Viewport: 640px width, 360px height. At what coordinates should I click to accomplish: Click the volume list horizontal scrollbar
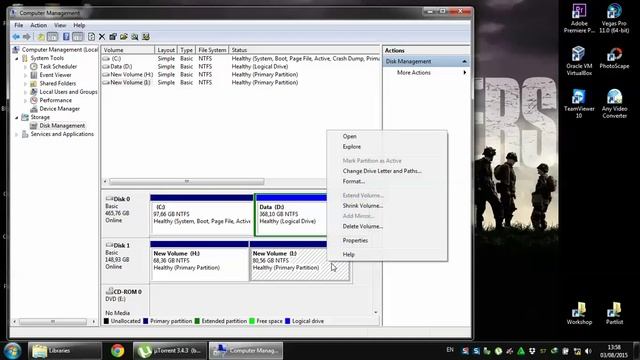pos(187,181)
